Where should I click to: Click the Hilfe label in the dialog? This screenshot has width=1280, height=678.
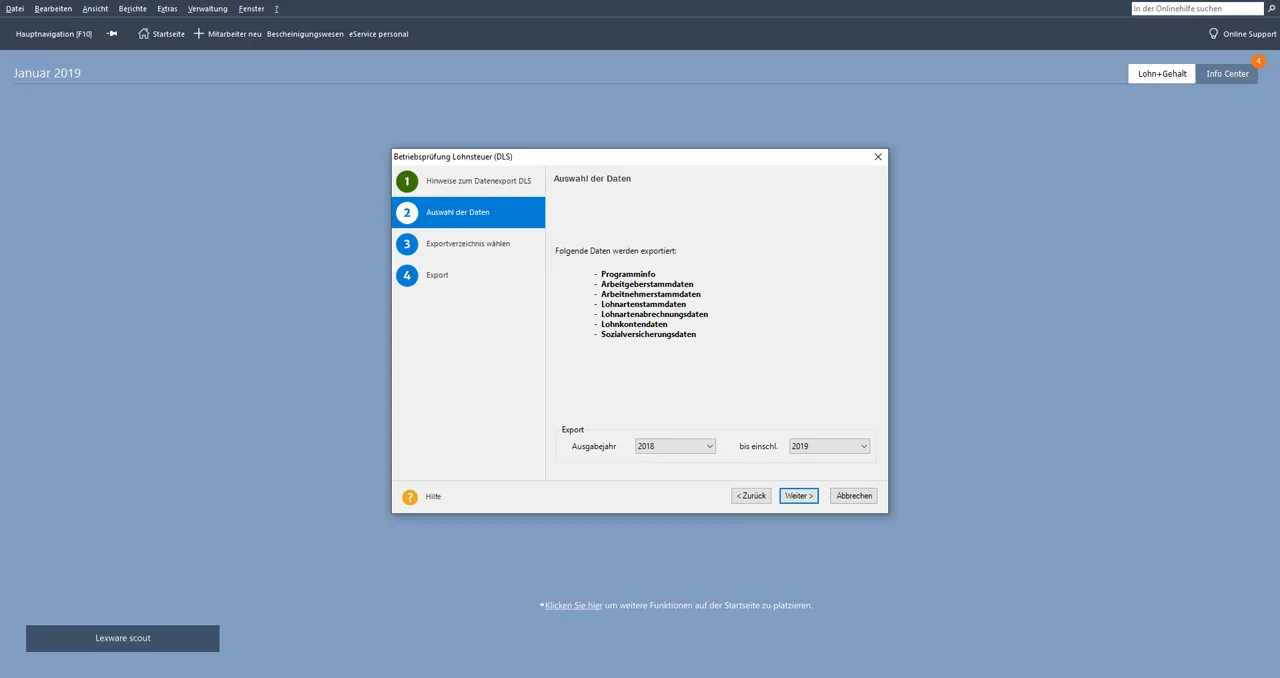tap(433, 497)
